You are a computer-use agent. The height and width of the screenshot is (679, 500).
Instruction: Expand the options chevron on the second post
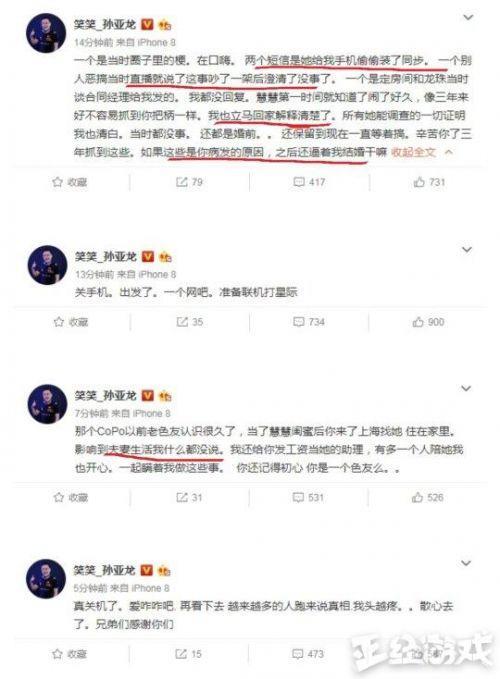pyautogui.click(x=467, y=250)
